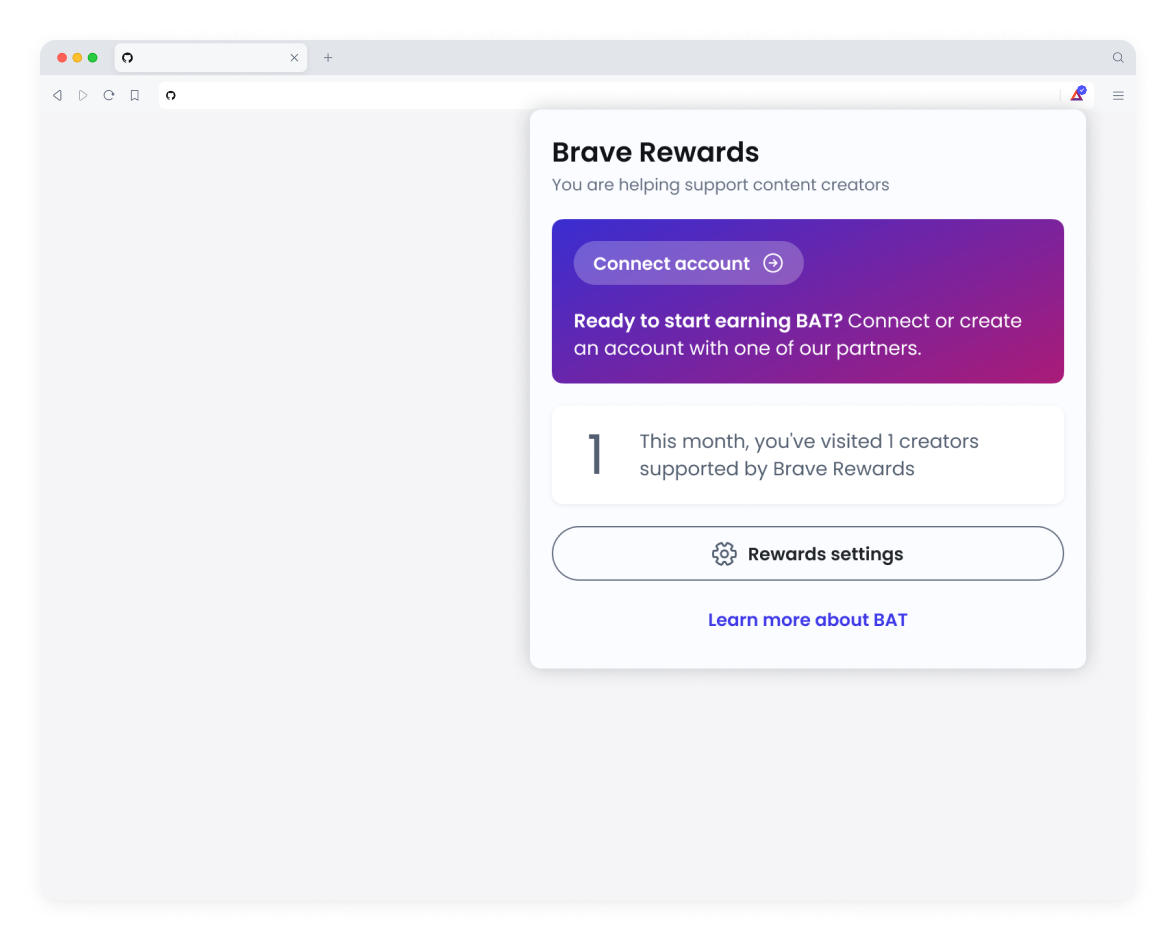Follow the Learn more about BAT link
Viewport: 1176px width, 940px height.
pyautogui.click(x=808, y=620)
